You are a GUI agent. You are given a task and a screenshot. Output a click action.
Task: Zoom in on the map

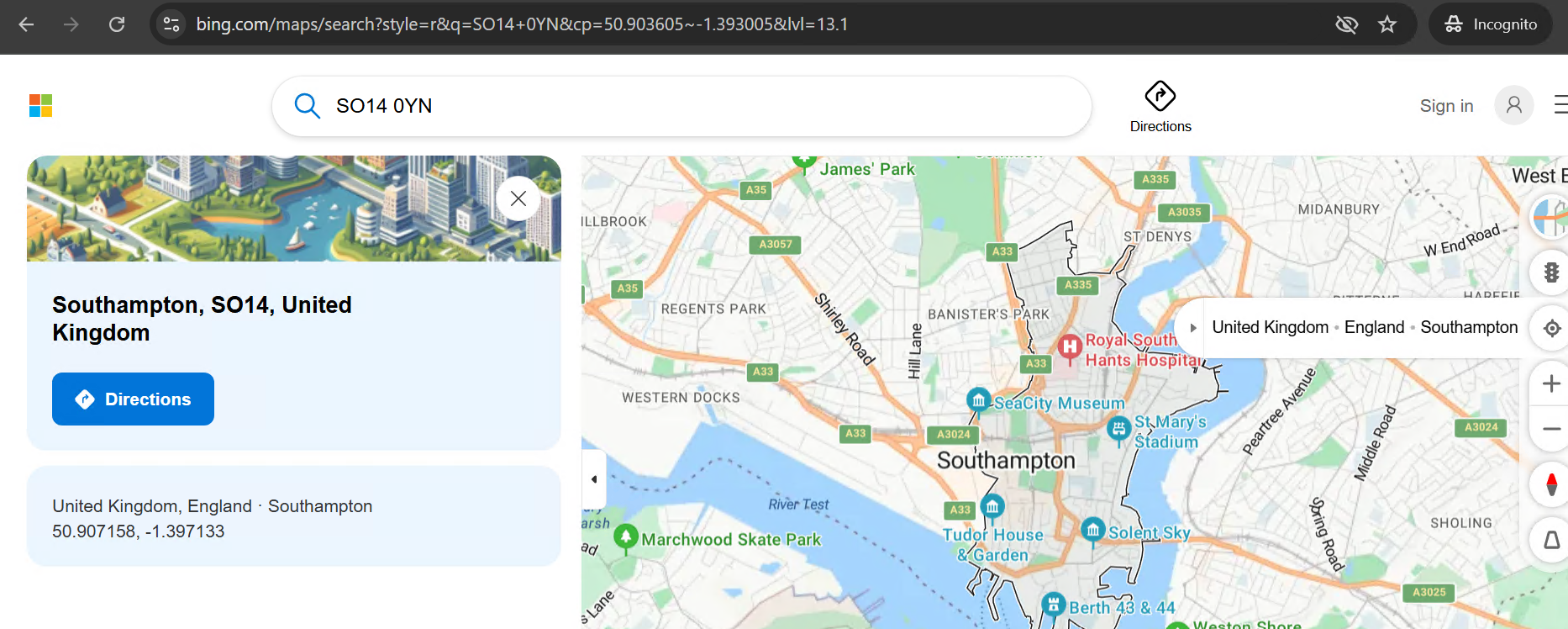(x=1551, y=383)
